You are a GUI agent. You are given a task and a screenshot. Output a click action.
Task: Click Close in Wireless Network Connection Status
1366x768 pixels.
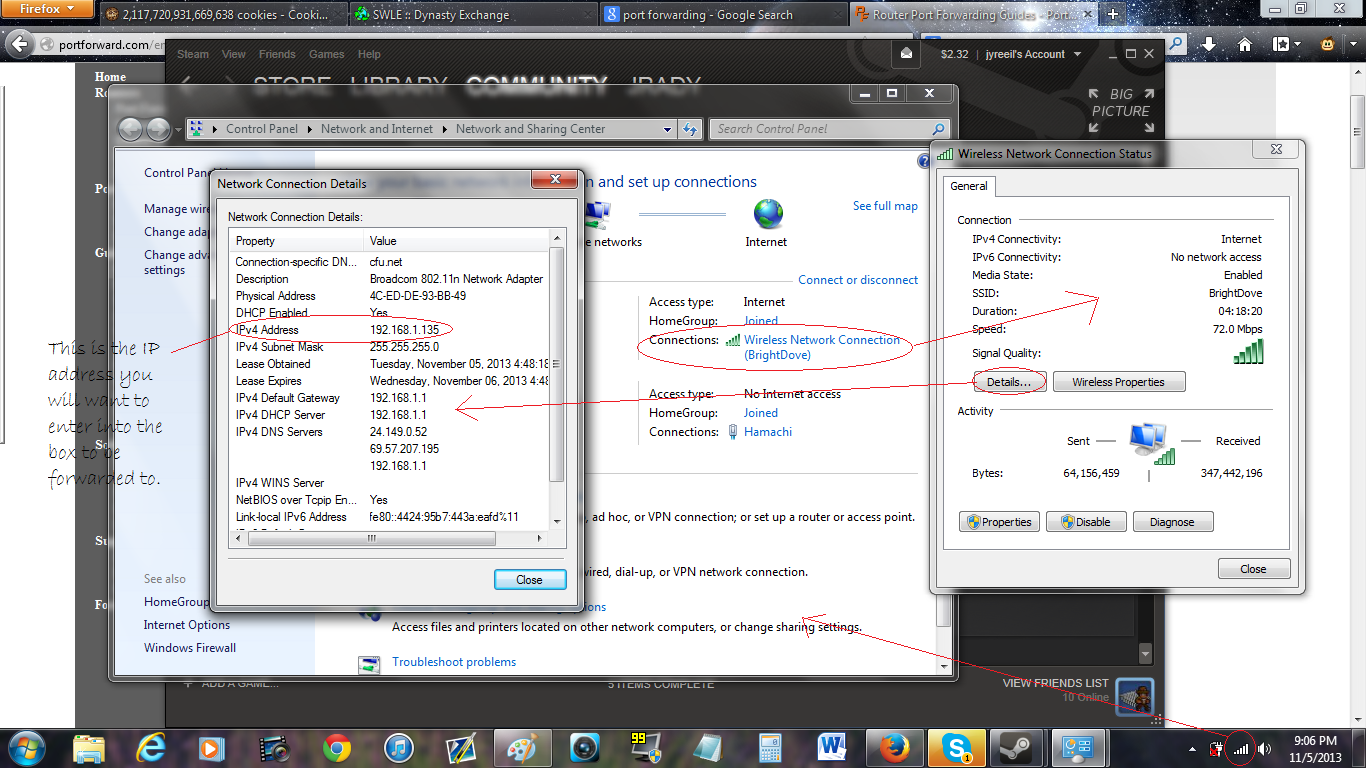1254,569
